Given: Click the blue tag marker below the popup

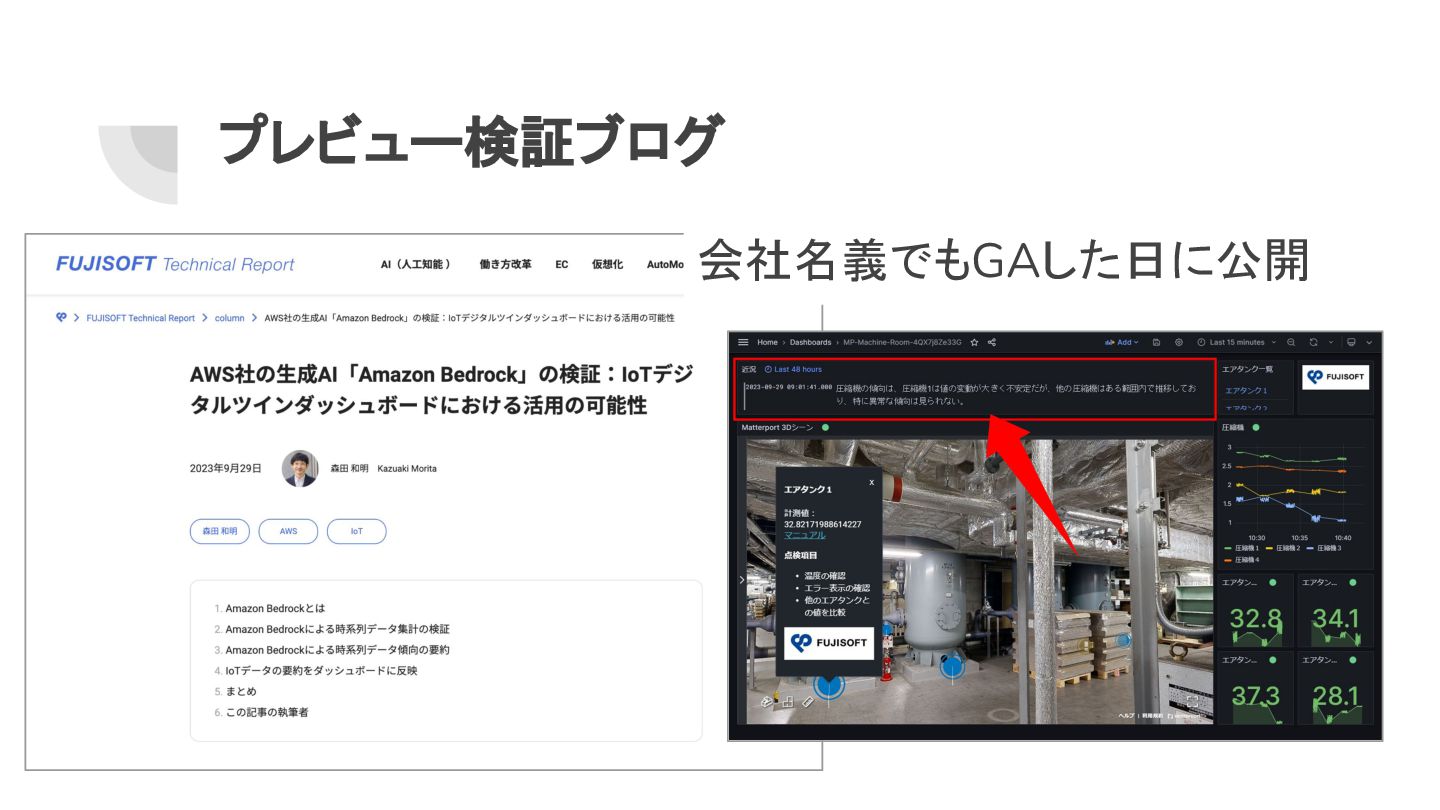Looking at the screenshot, I should (x=829, y=685).
